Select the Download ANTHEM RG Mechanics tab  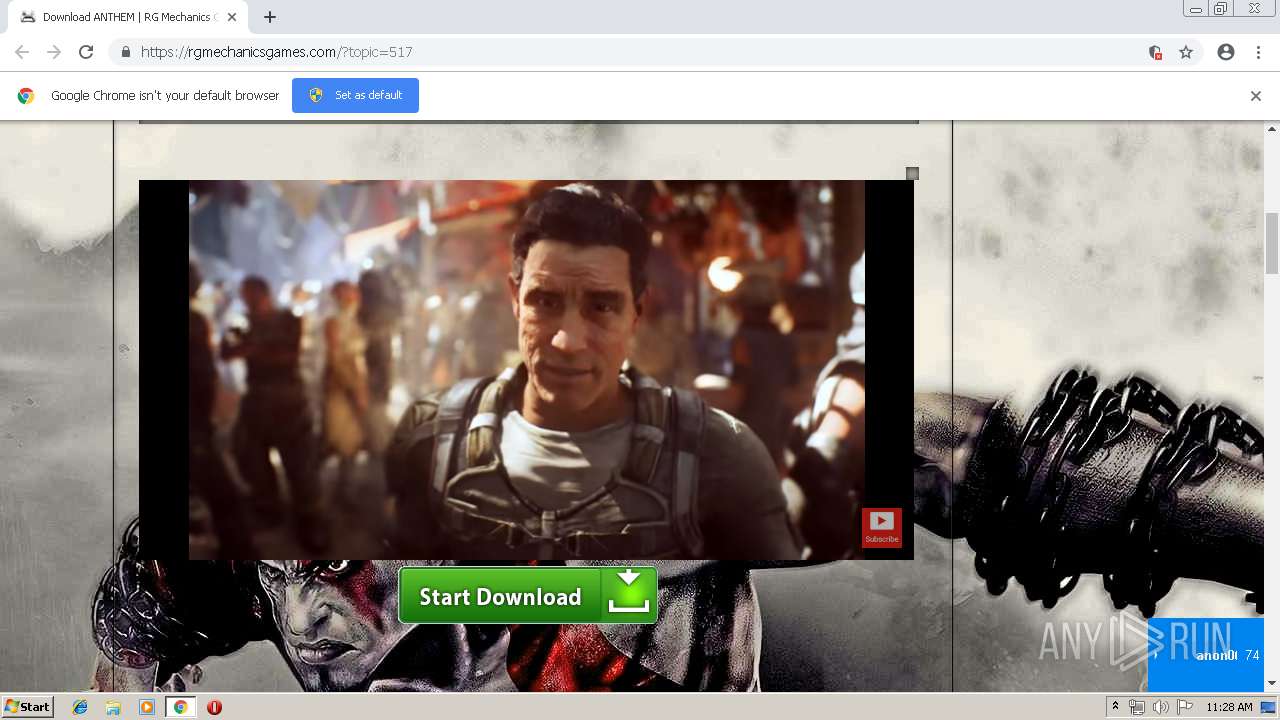(127, 17)
